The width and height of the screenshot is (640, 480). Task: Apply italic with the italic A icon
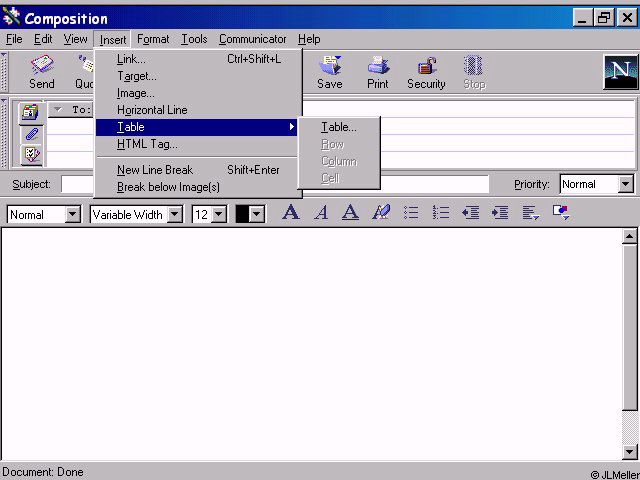321,212
